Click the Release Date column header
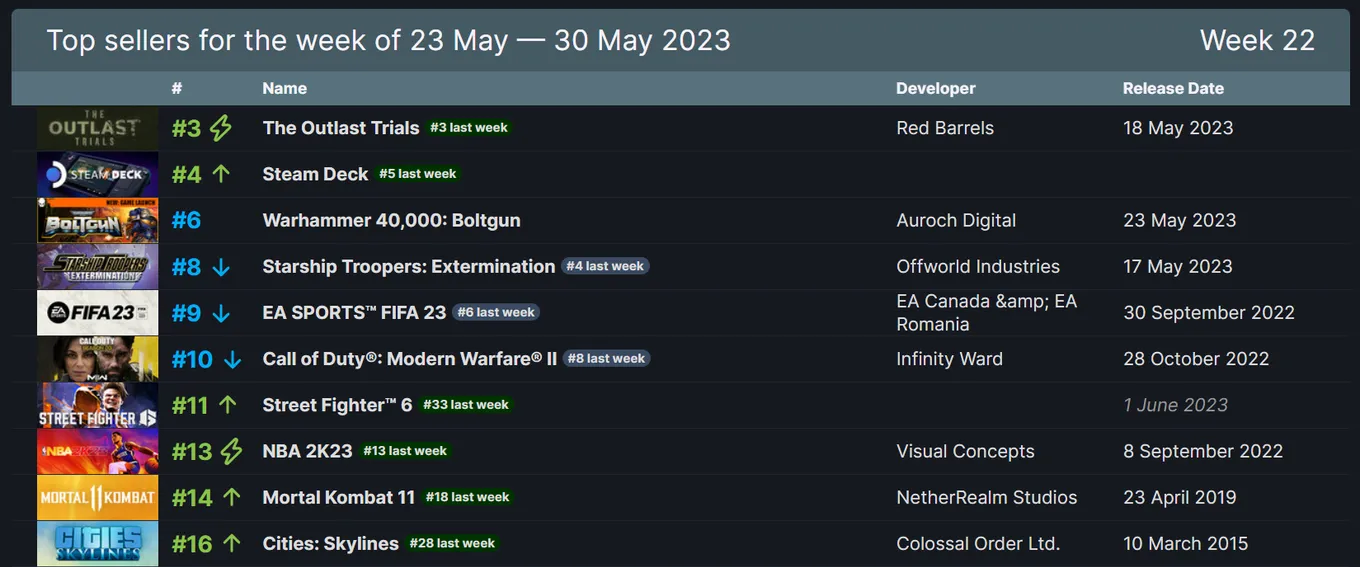 click(1173, 88)
